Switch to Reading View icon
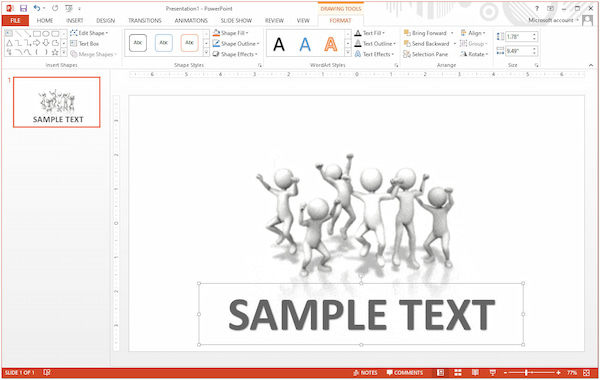600x380 pixels. coord(475,372)
